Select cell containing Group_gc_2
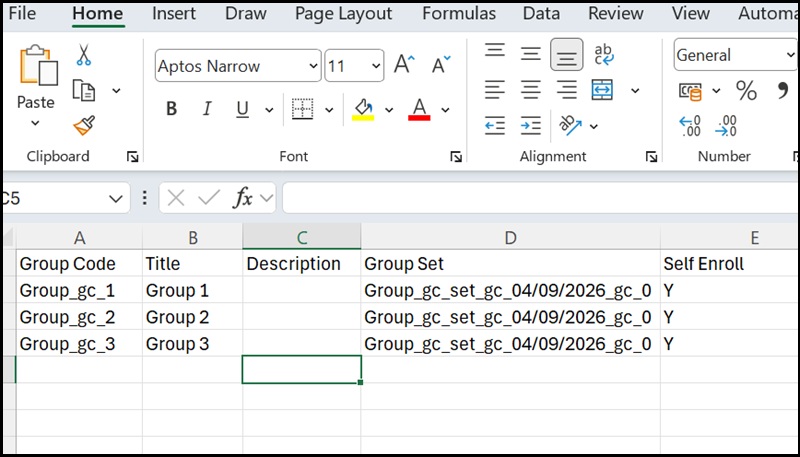 pos(79,317)
